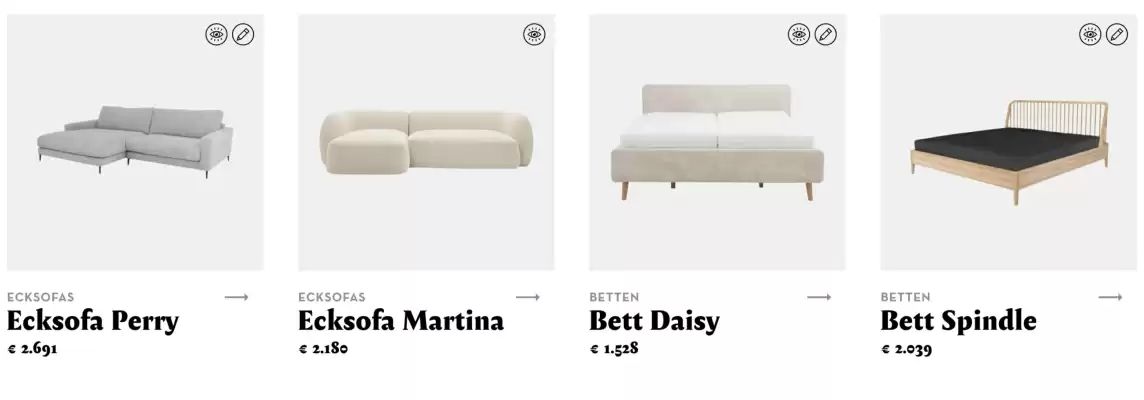Click the eye icon on Bett Daisy
The width and height of the screenshot is (1144, 400).
(799, 34)
